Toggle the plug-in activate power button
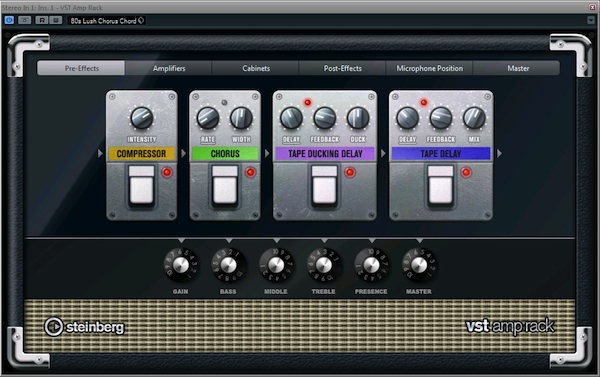Screen dimensions: 600x377 (x=9, y=20)
